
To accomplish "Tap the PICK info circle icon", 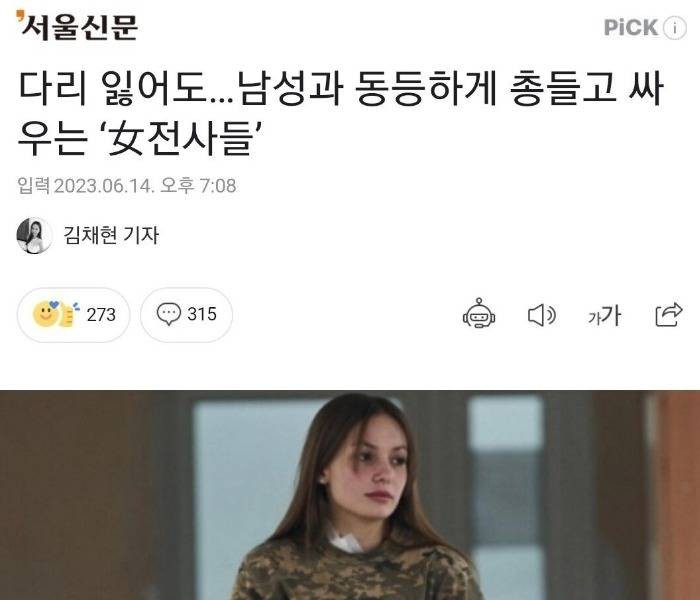I will (675, 28).
